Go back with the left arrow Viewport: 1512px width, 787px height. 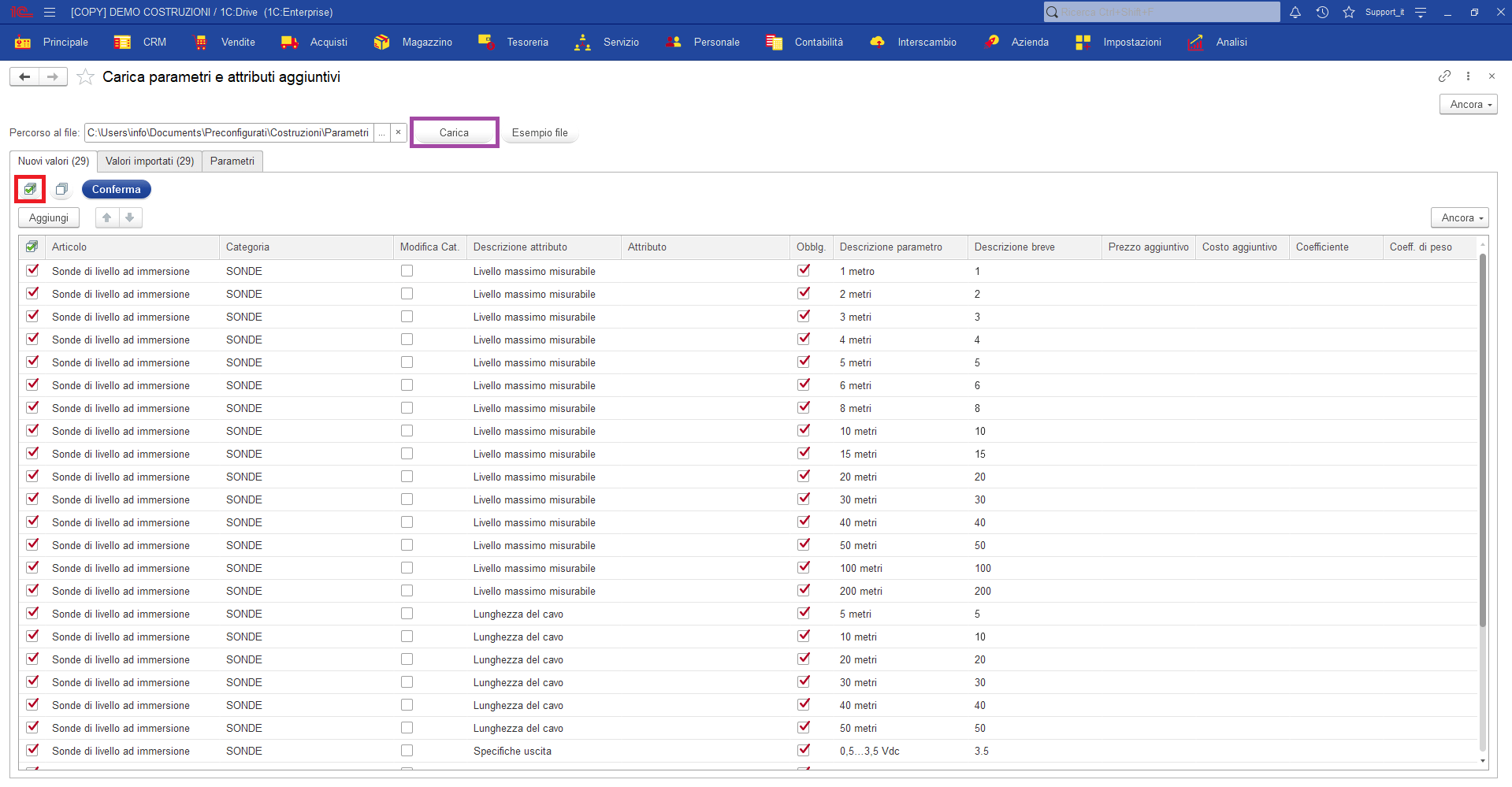(x=24, y=76)
